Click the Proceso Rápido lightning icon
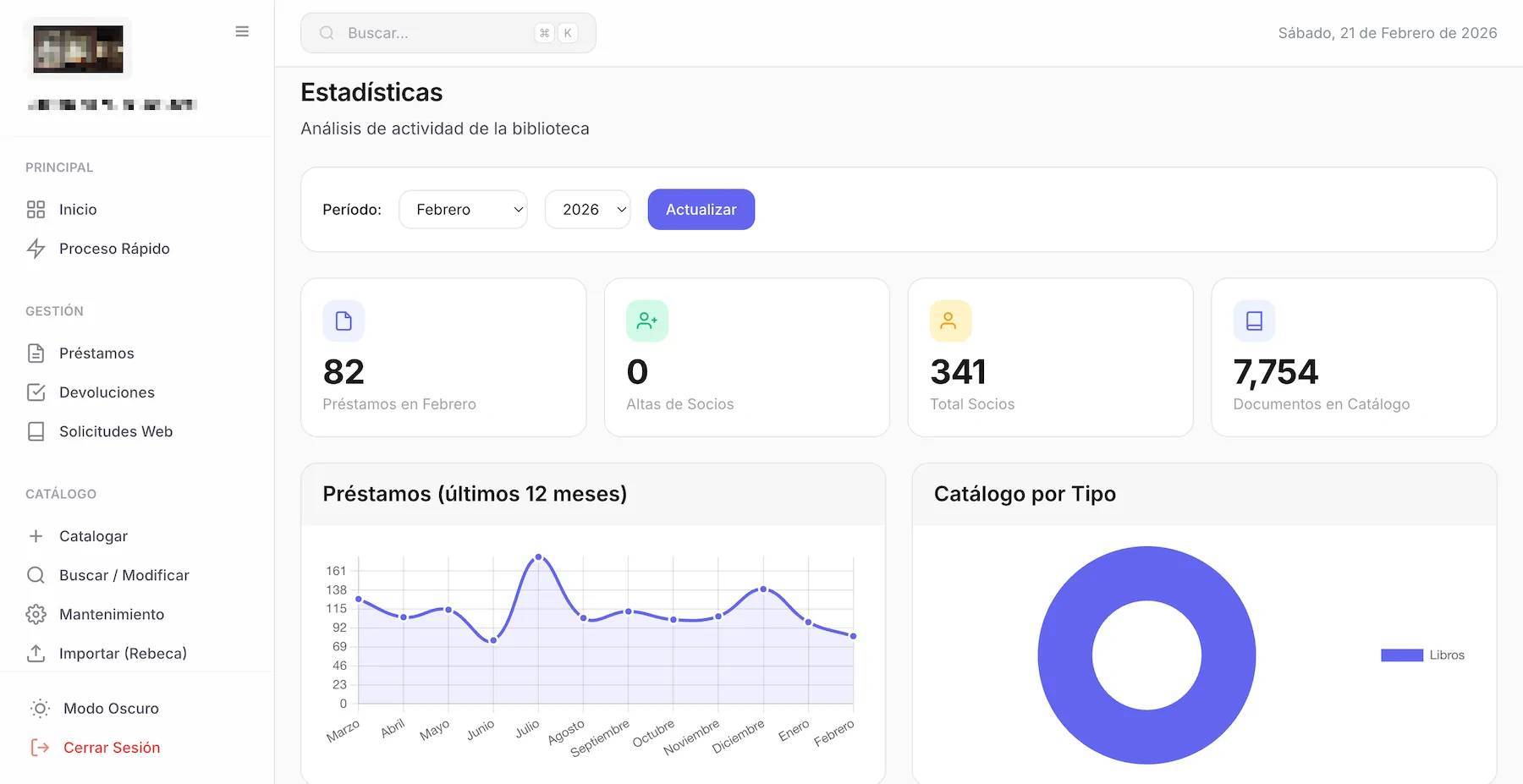This screenshot has height=784, width=1523. [x=36, y=249]
